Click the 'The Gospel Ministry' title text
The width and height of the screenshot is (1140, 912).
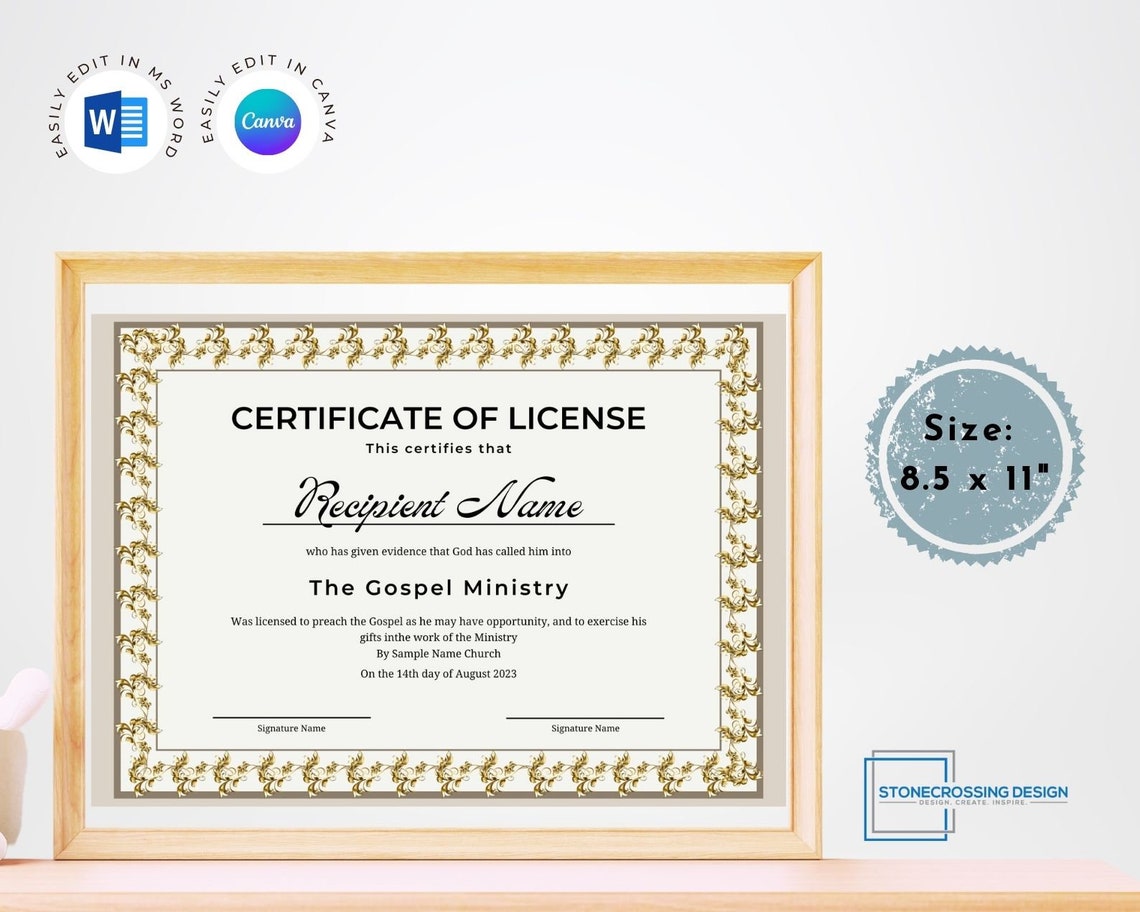[438, 588]
